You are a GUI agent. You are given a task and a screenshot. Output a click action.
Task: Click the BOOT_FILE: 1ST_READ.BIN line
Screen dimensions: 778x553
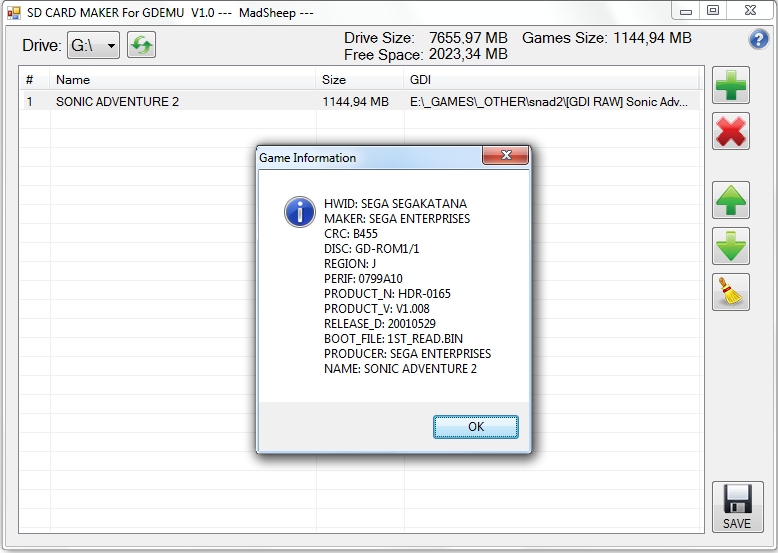(393, 339)
